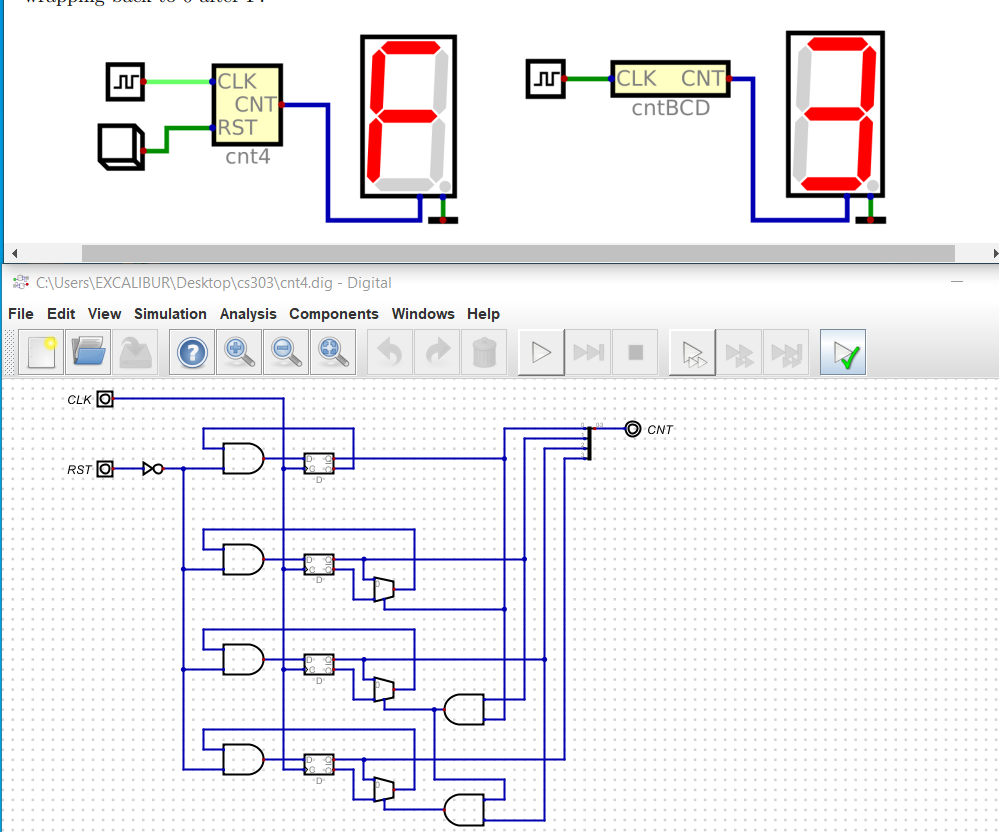Open the Components menu
999x832 pixels.
point(334,313)
